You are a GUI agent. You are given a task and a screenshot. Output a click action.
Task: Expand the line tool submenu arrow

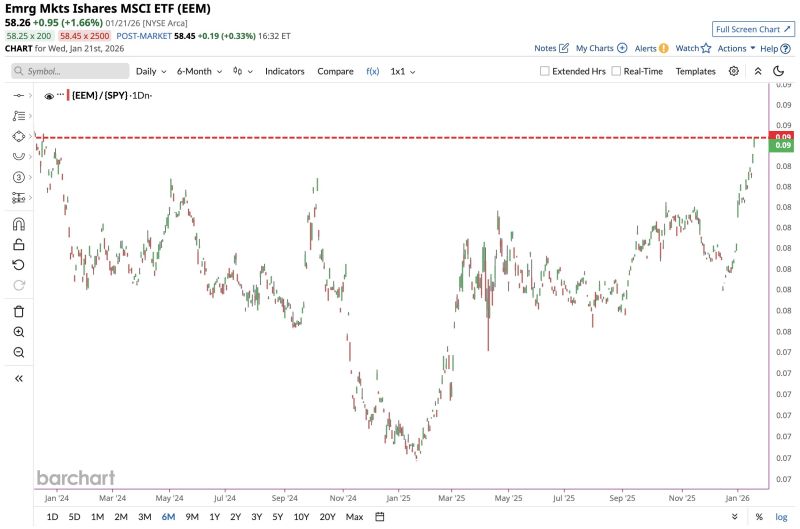click(31, 95)
